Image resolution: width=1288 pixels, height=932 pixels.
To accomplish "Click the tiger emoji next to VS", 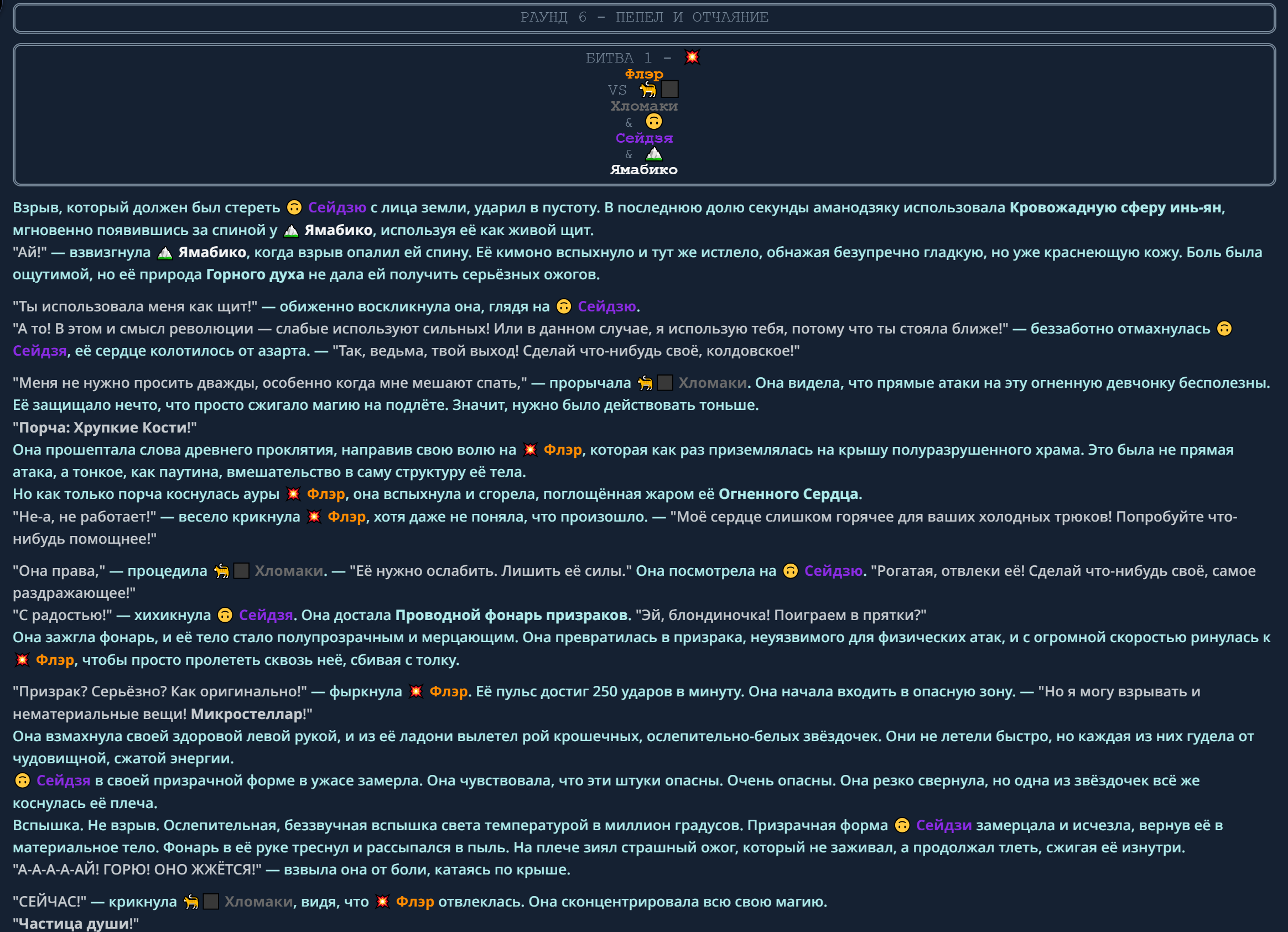I will [x=648, y=89].
